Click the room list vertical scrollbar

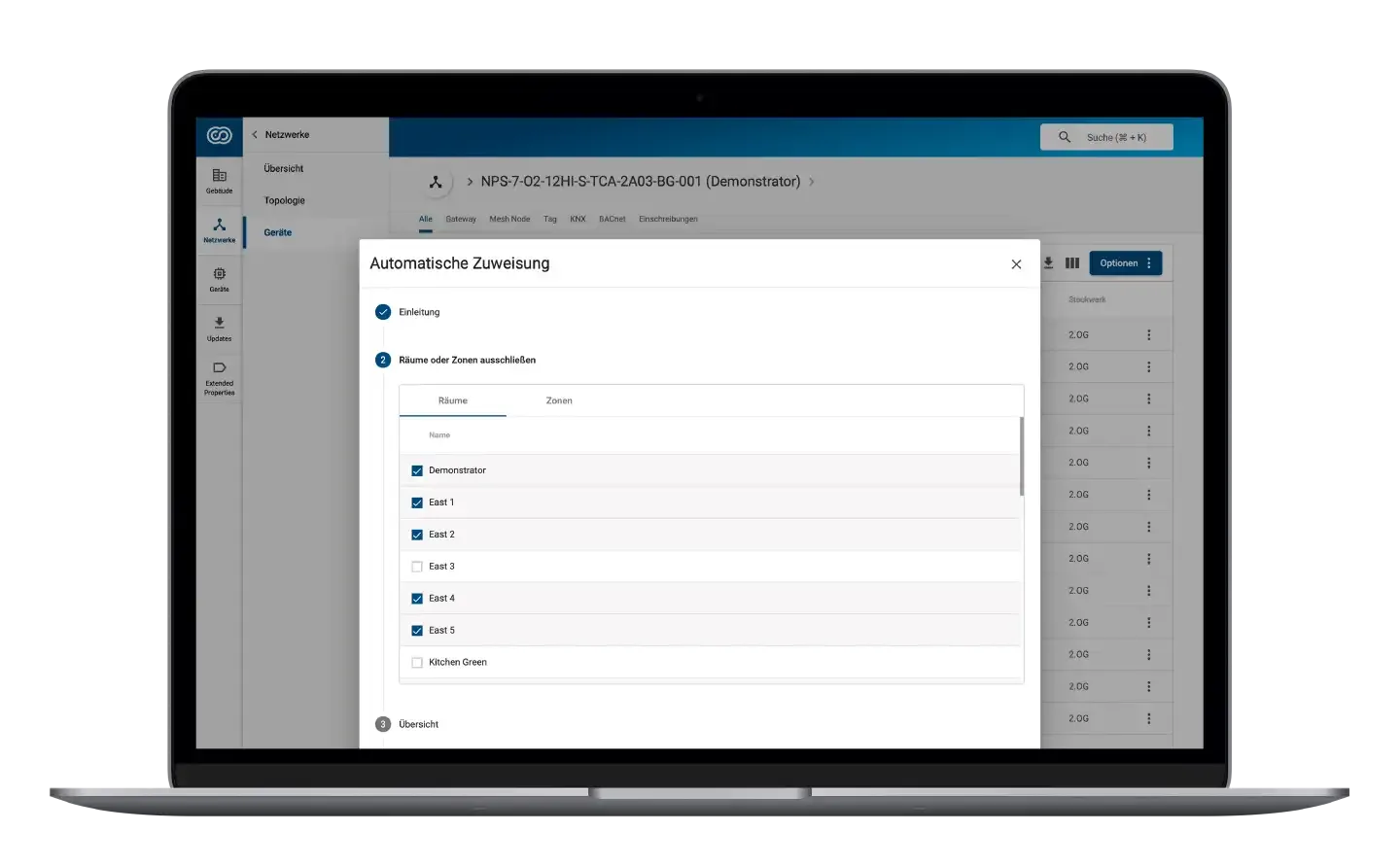click(1021, 457)
